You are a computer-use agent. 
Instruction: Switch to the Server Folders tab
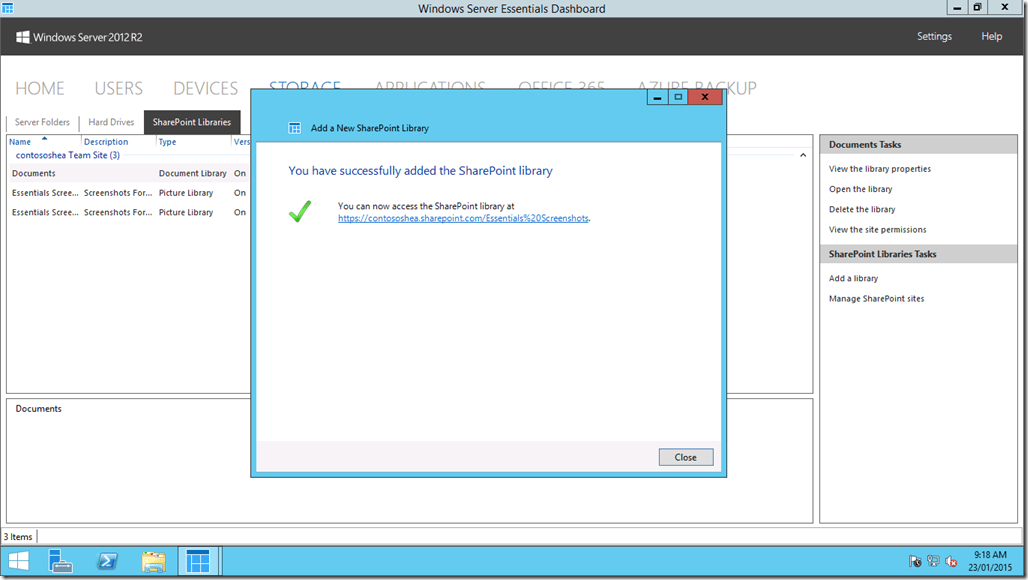click(42, 121)
